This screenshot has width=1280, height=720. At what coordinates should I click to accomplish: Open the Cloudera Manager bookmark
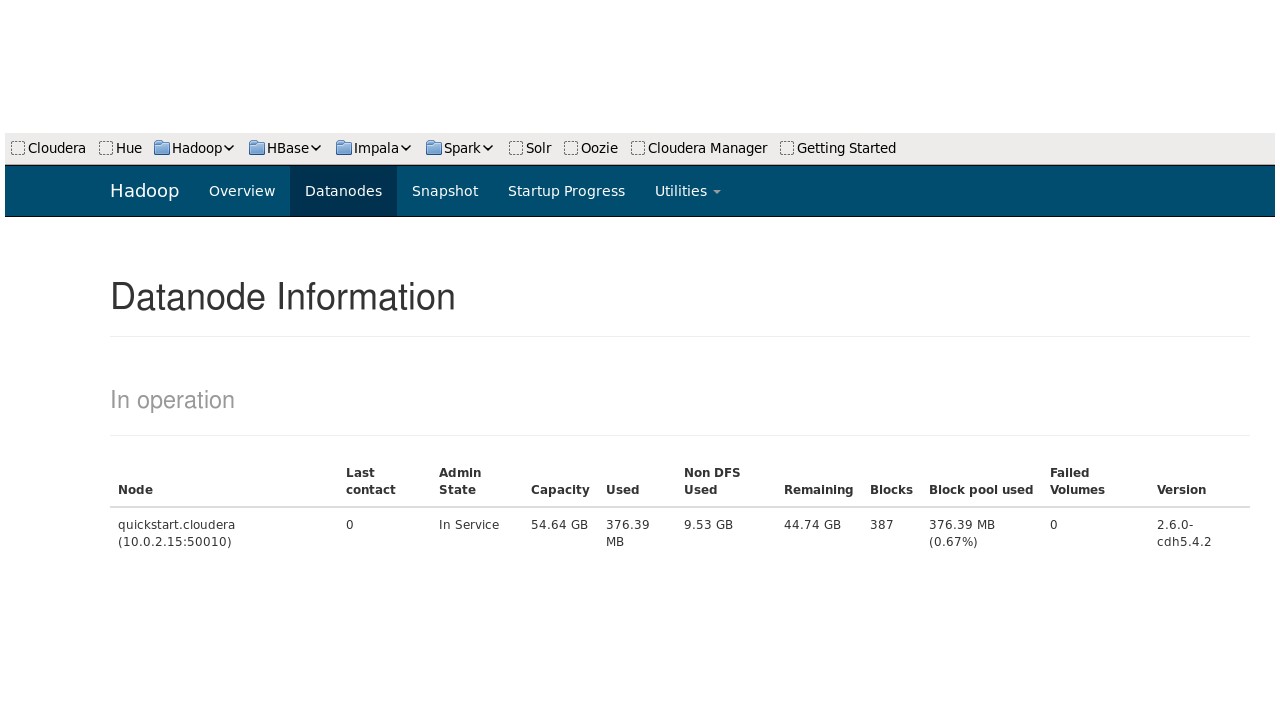(x=707, y=148)
